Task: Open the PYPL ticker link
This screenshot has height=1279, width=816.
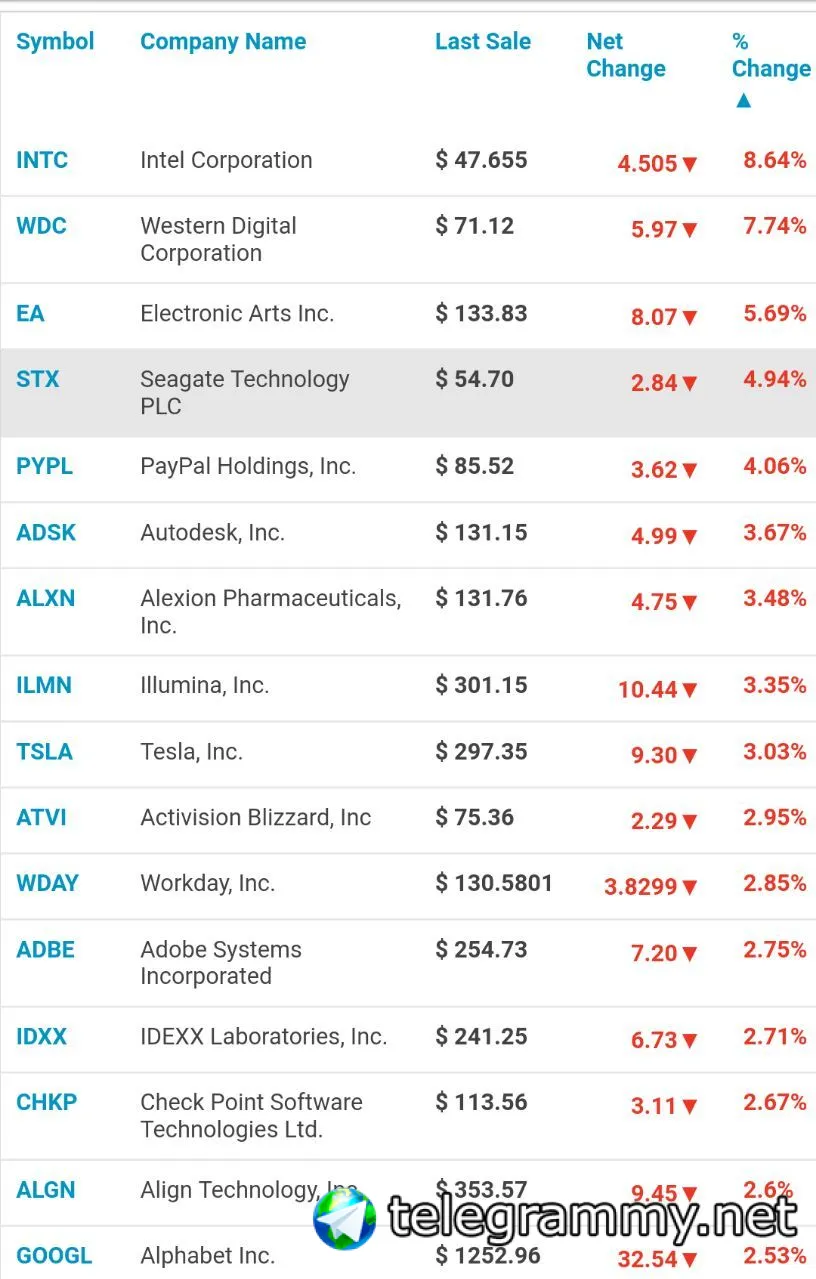Action: coord(44,466)
